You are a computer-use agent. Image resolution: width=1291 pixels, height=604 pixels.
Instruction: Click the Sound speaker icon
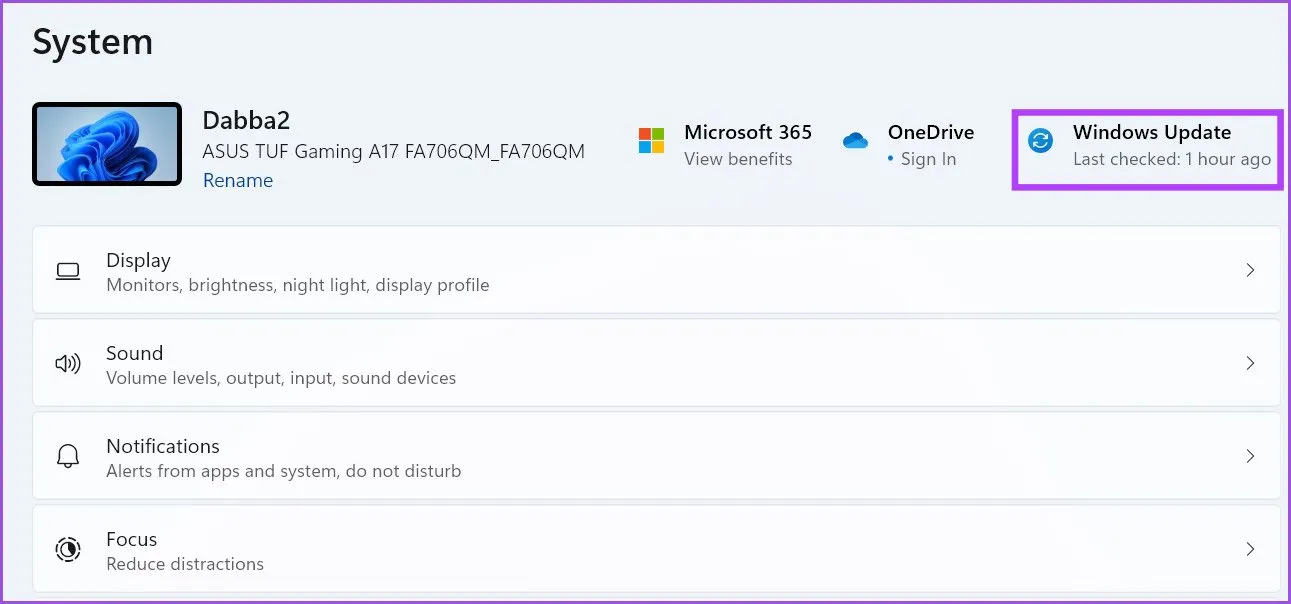coord(68,364)
